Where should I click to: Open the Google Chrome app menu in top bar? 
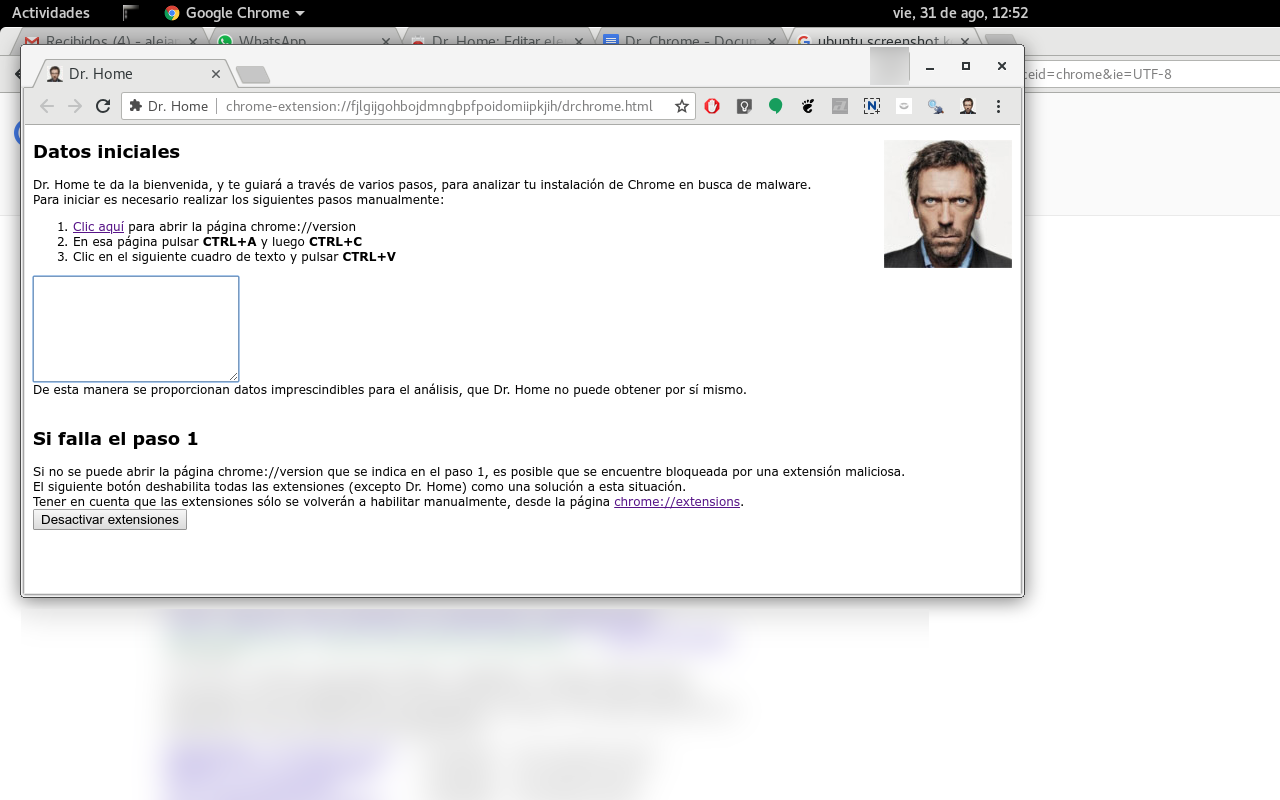click(235, 13)
